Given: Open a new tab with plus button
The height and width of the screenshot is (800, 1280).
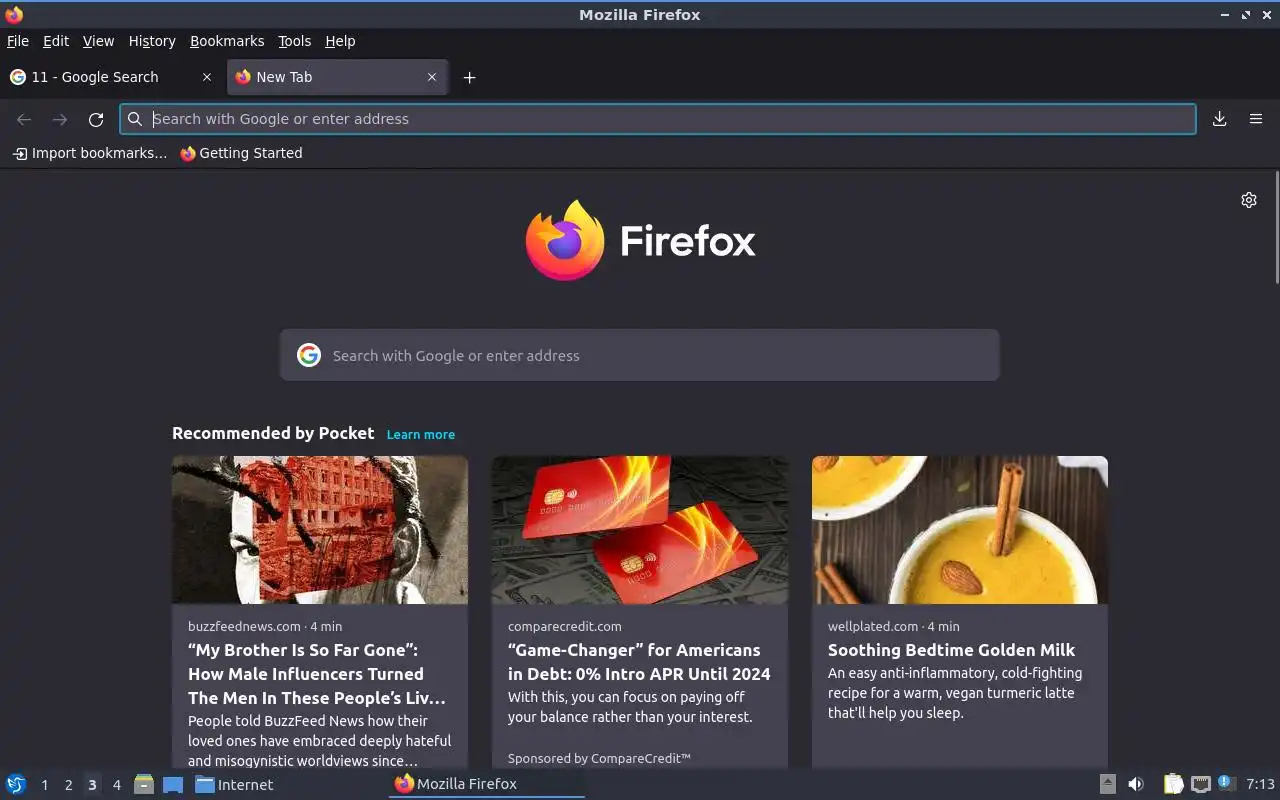Looking at the screenshot, I should pyautogui.click(x=469, y=77).
